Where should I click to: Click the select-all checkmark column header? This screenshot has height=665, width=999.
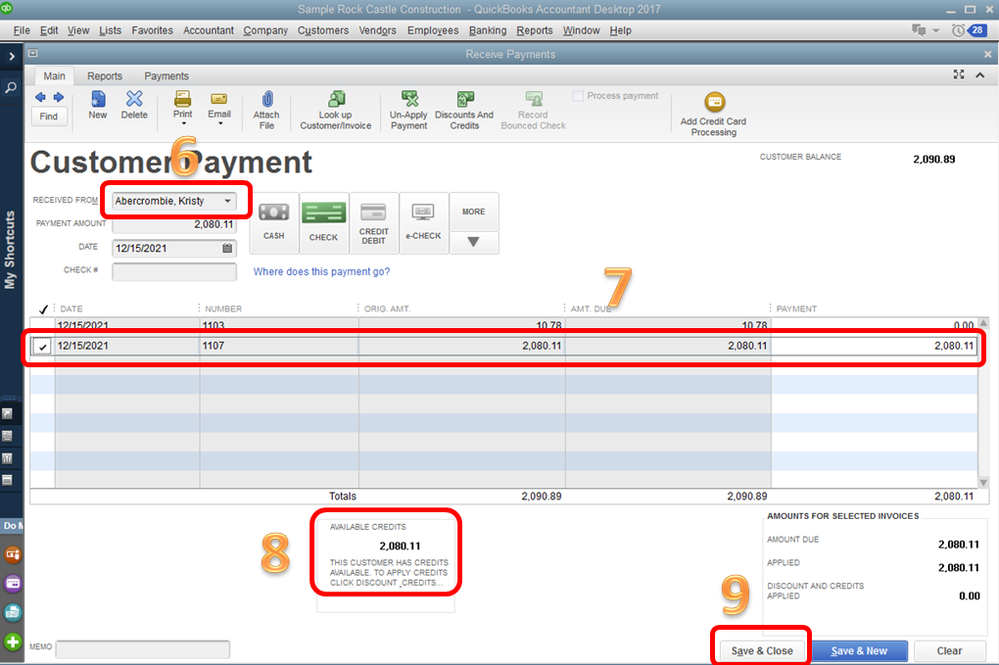(43, 309)
